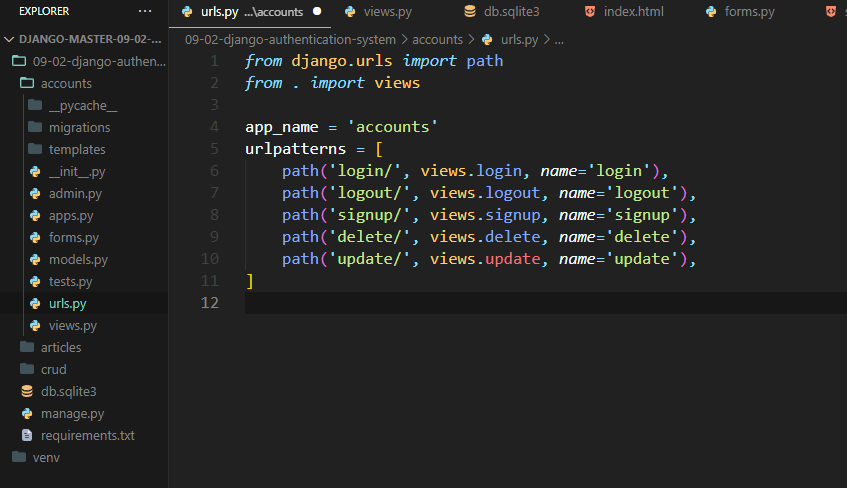Expand the crud folder
This screenshot has width=847, height=488.
click(x=84, y=370)
